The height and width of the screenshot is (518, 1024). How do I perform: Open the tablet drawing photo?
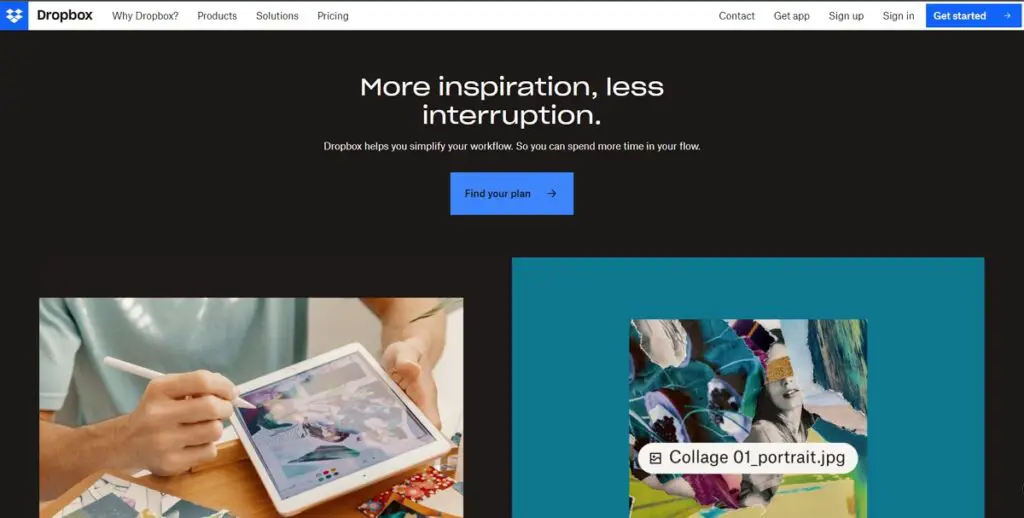[251, 408]
